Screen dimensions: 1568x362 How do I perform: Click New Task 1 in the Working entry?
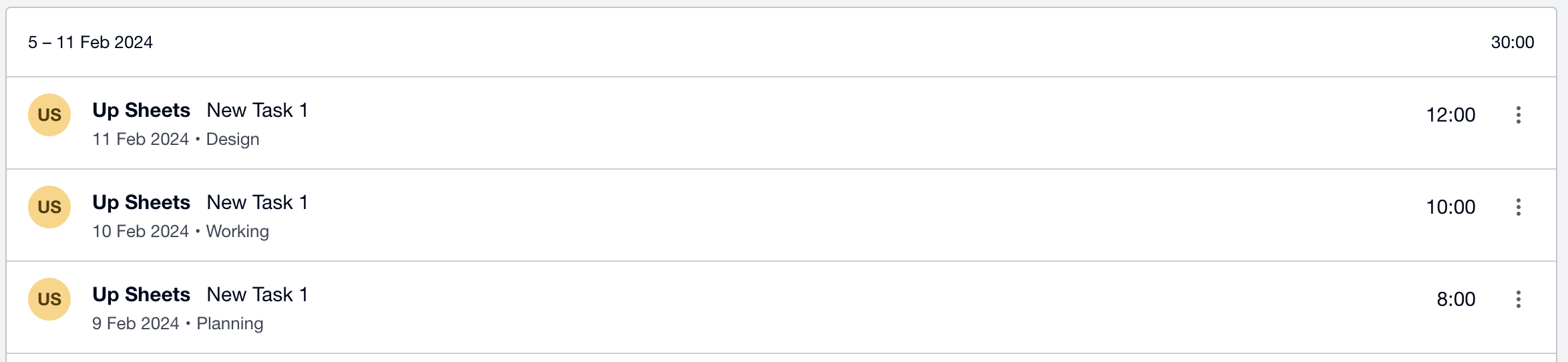tap(257, 202)
